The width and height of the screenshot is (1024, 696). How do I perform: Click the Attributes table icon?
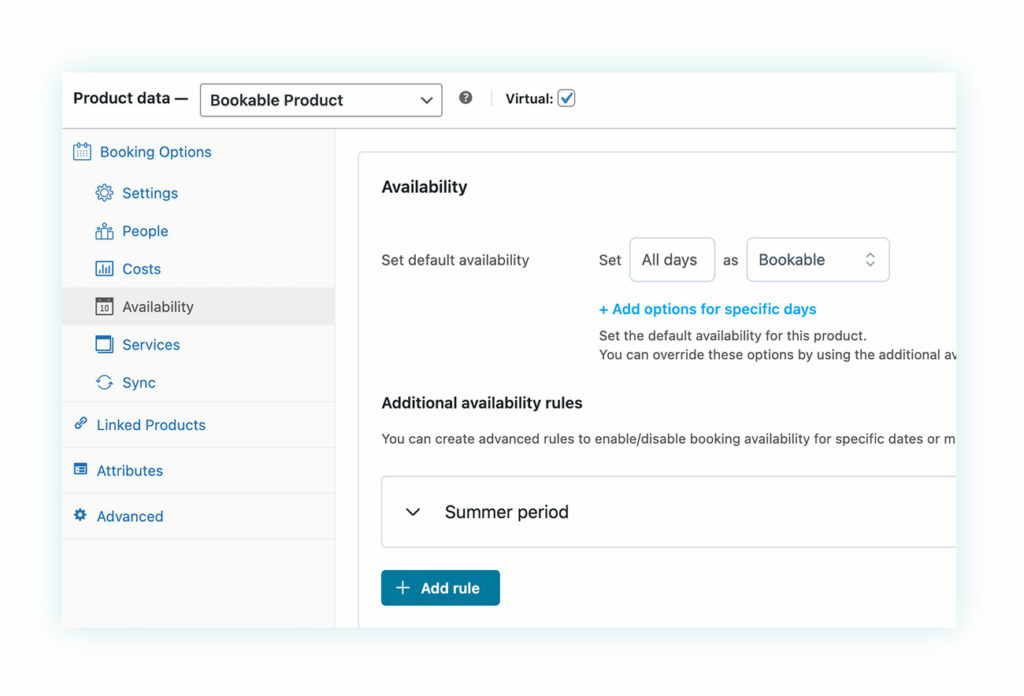point(81,470)
